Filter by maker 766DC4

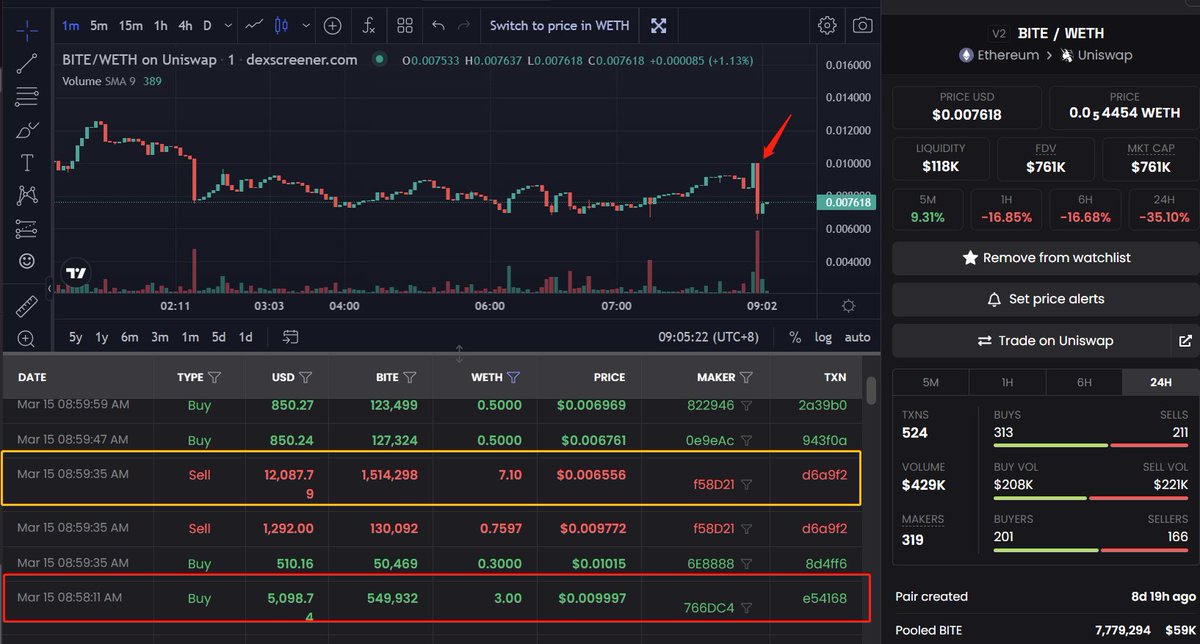[x=747, y=608]
